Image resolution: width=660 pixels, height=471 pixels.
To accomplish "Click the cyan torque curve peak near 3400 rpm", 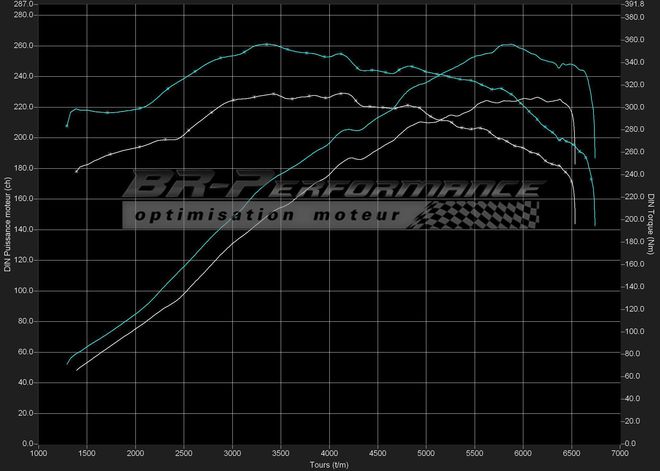I will click(265, 44).
